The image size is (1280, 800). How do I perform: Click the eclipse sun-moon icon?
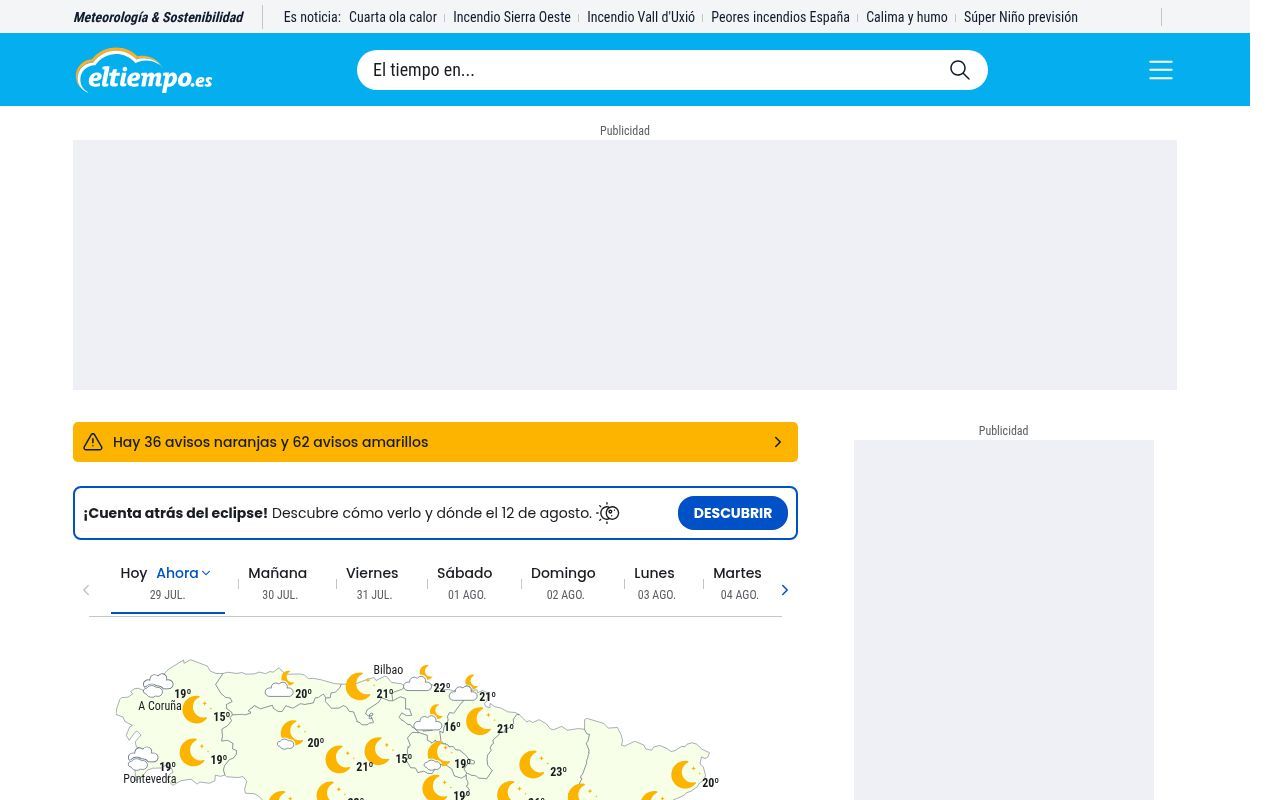608,513
